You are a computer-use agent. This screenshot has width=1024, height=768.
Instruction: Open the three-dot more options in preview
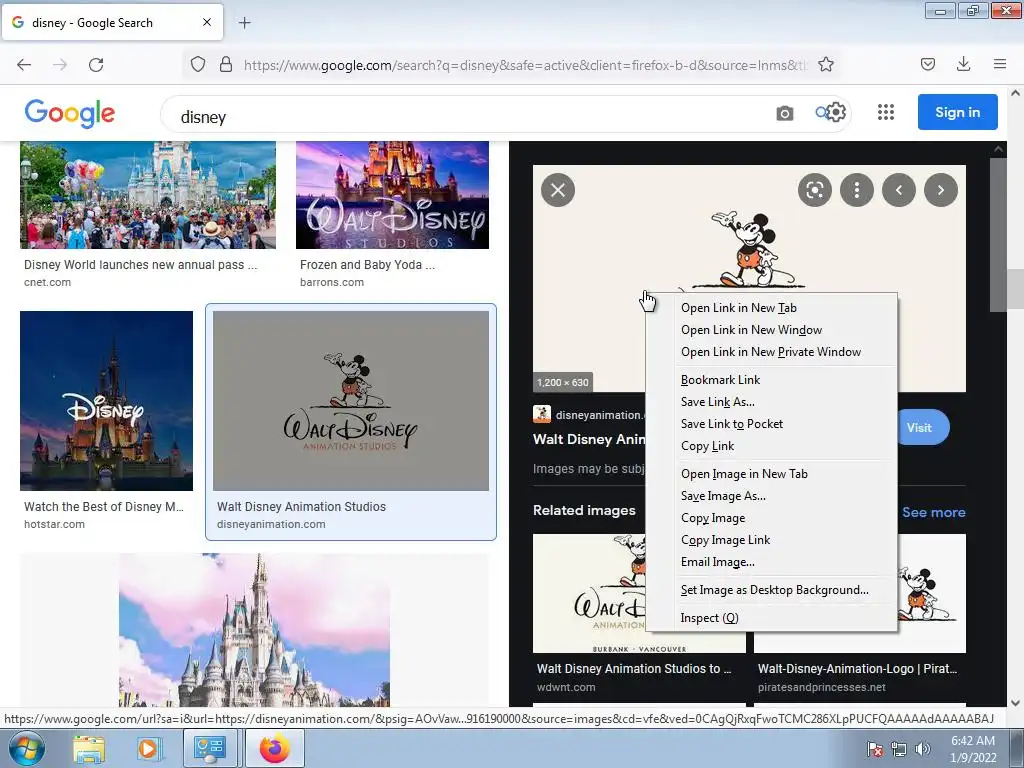856,190
